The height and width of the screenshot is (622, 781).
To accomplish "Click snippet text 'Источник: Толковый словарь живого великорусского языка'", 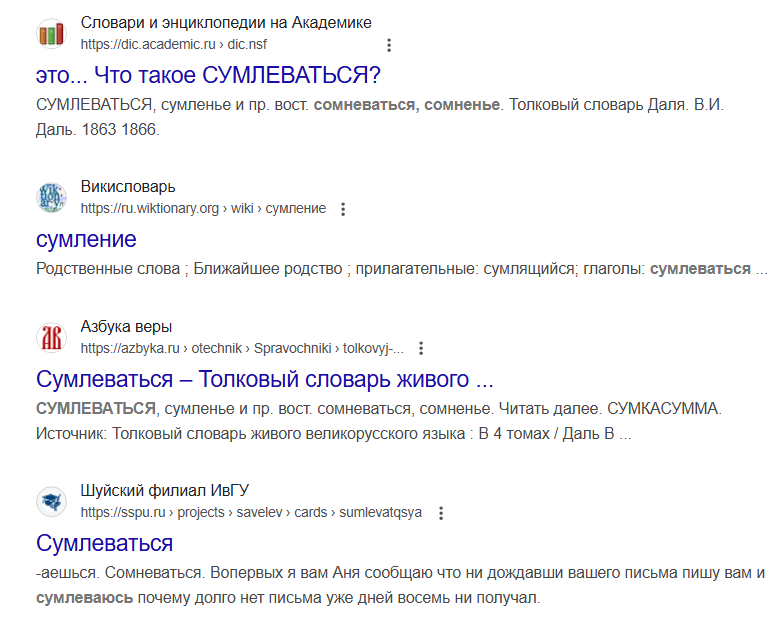I will [x=251, y=434].
